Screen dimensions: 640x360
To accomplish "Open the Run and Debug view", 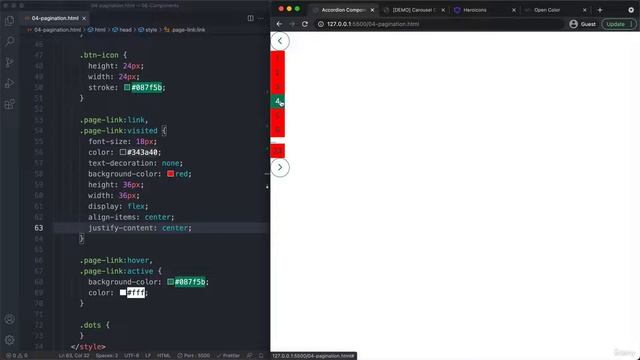I will click(10, 83).
